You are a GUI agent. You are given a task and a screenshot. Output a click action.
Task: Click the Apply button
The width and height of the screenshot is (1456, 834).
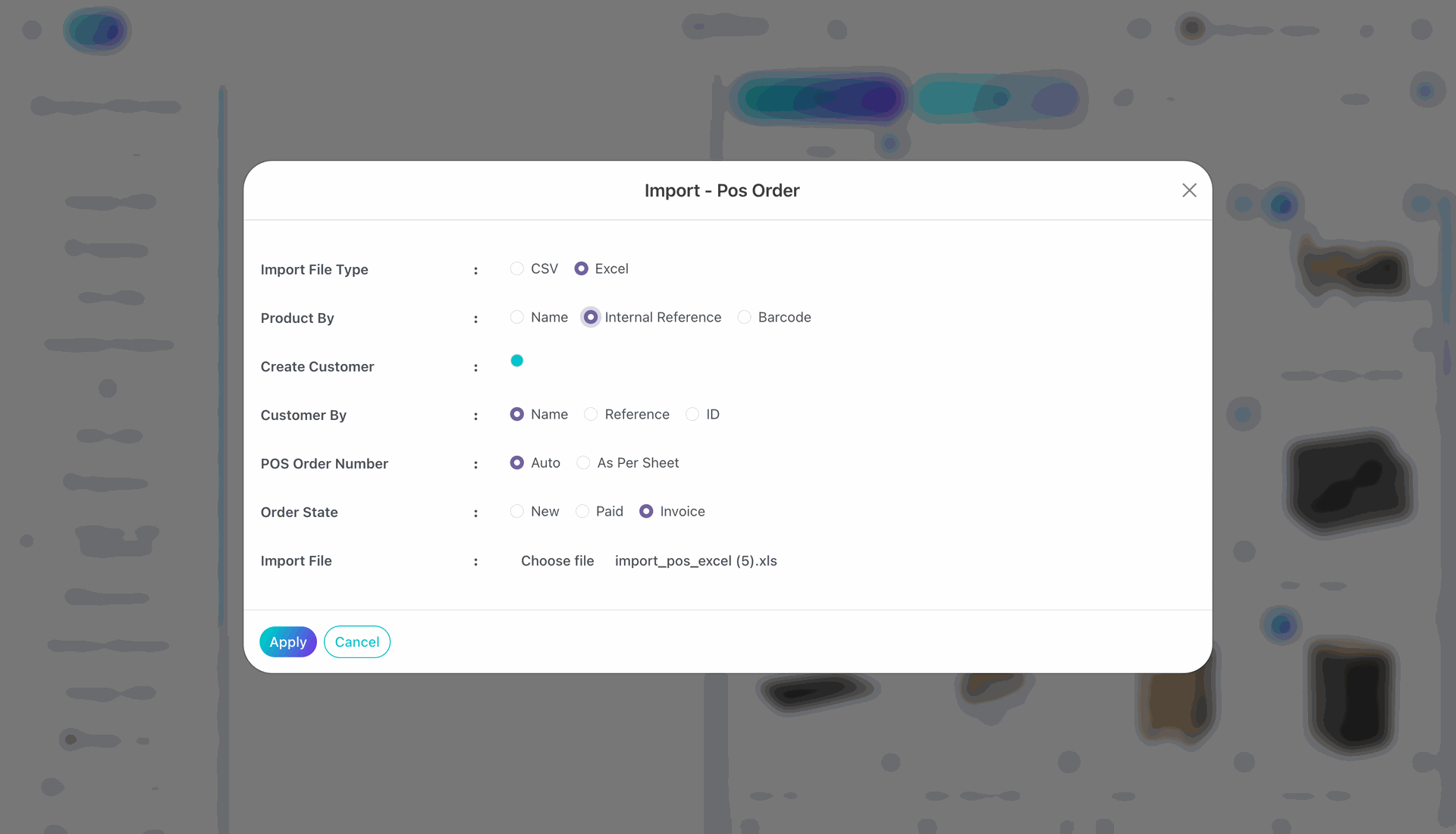tap(288, 642)
